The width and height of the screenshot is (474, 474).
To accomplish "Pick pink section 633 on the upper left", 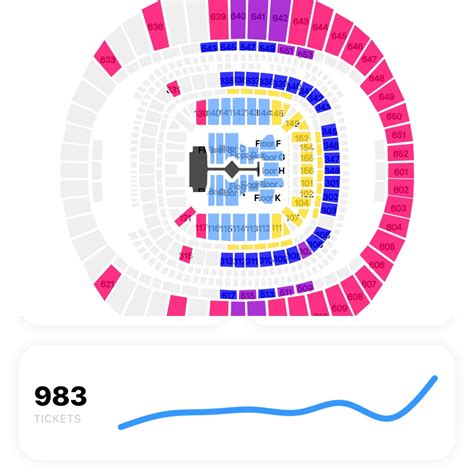I will pos(108,59).
